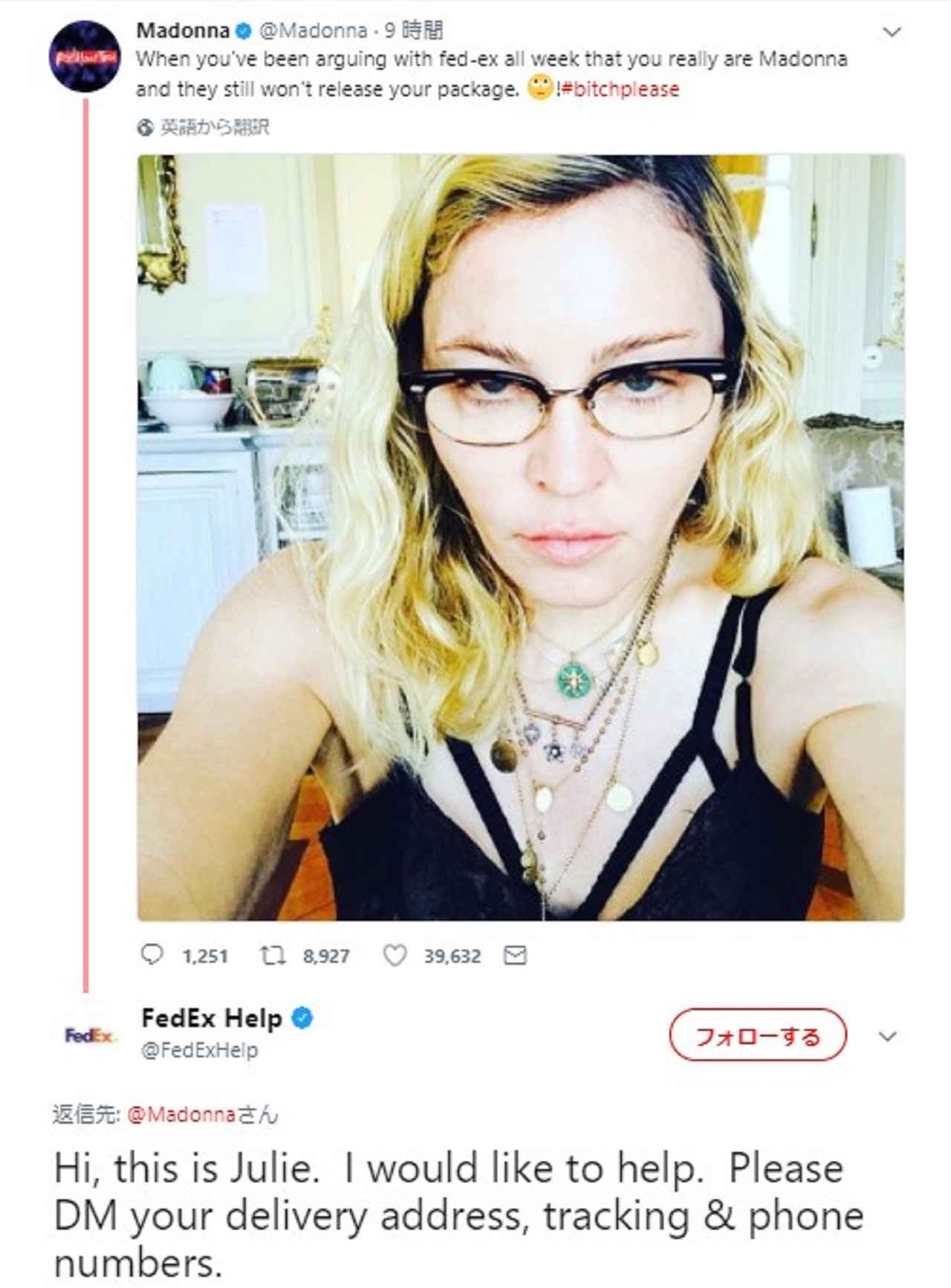Image resolution: width=951 pixels, height=1288 pixels.
Task: Click Madonna's profile avatar
Action: point(85,56)
